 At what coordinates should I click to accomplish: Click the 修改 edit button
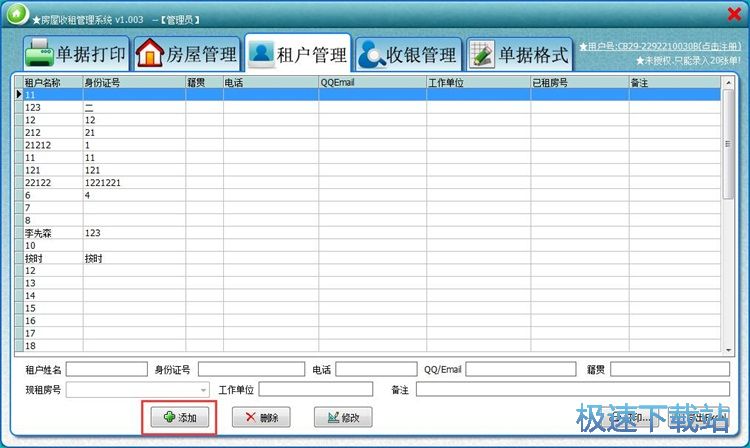click(x=343, y=417)
